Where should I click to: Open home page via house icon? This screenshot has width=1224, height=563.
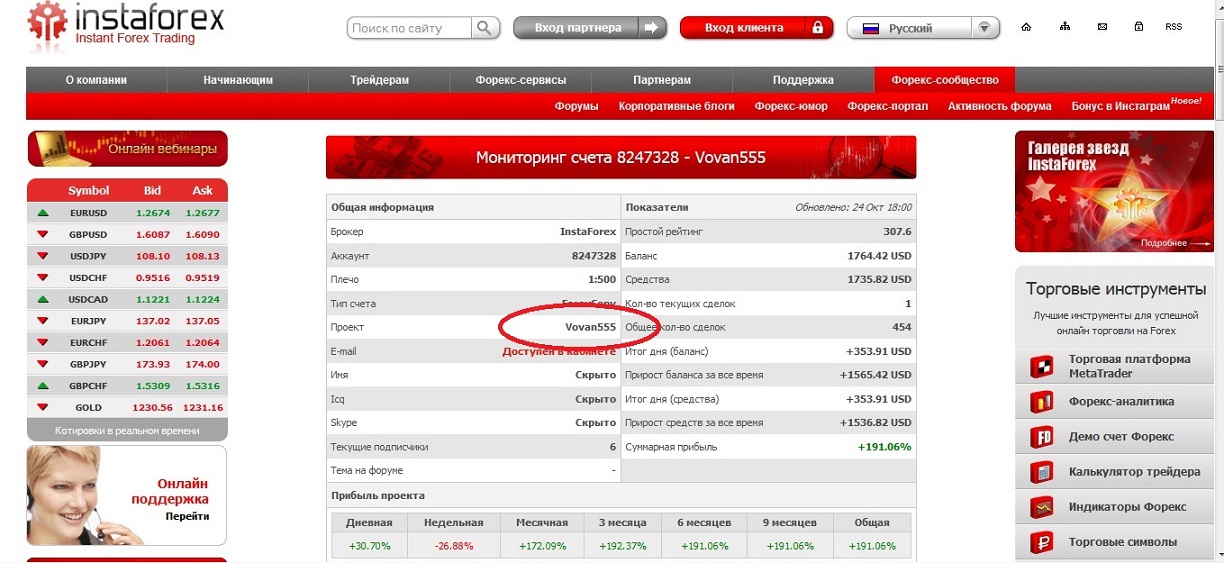tap(1026, 27)
